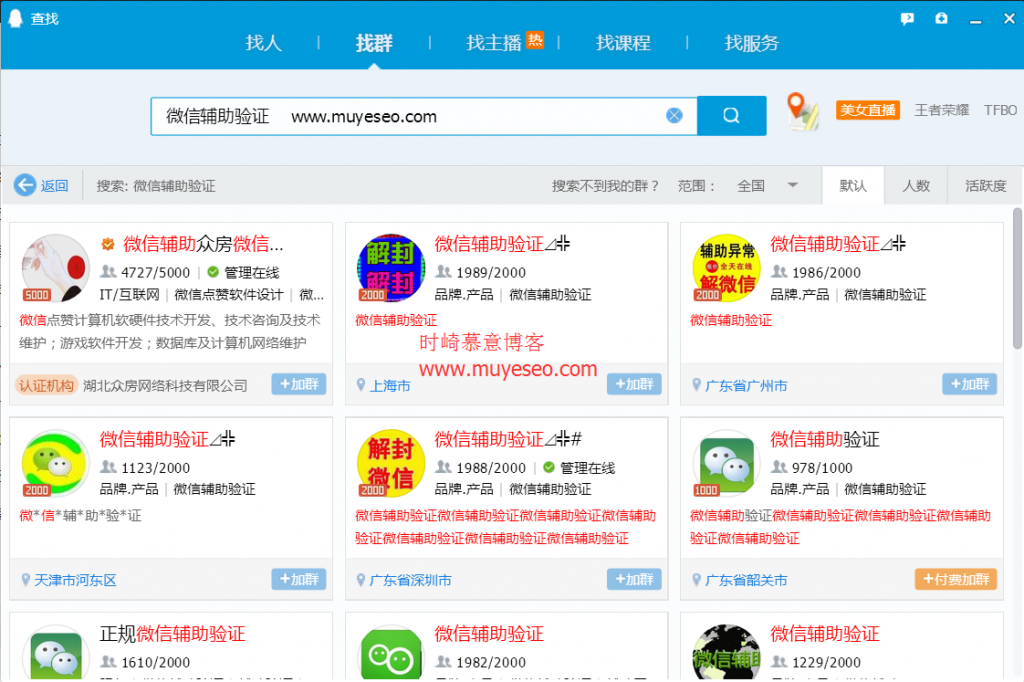
Task: Switch to 找主播 tab
Action: coord(494,43)
